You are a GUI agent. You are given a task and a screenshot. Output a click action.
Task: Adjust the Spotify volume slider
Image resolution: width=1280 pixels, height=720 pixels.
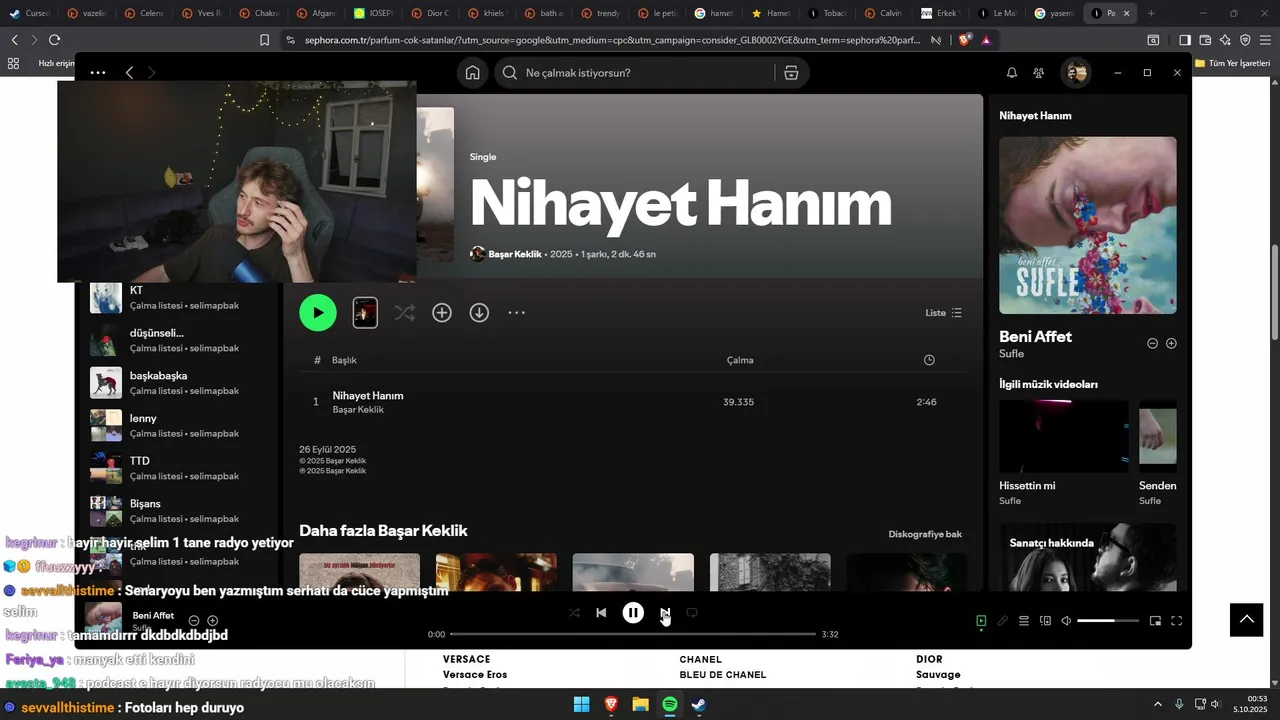(x=1108, y=621)
